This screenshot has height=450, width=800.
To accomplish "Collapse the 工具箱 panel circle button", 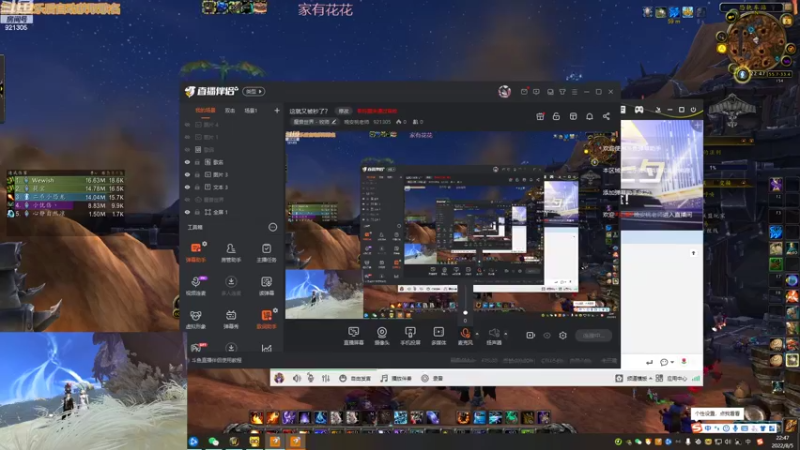I will [273, 227].
